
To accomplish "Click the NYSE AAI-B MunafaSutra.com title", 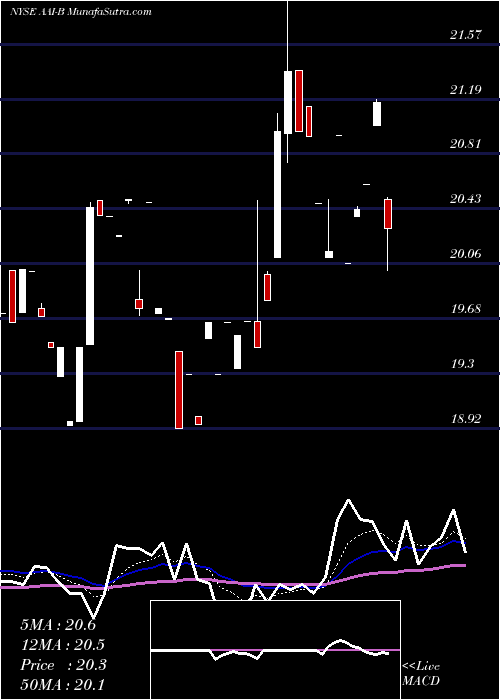I will (x=81, y=12).
